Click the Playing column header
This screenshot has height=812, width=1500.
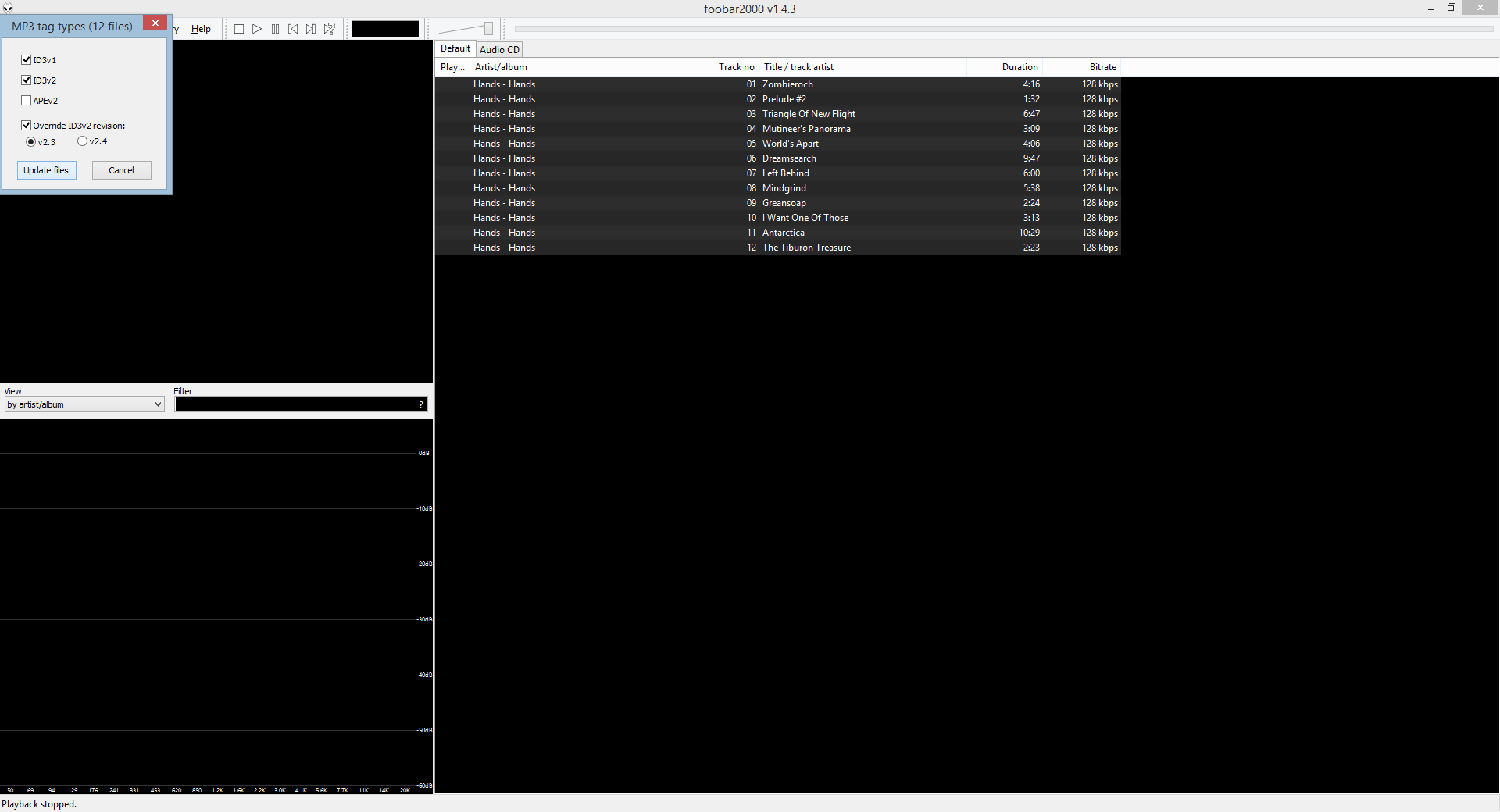pos(452,67)
